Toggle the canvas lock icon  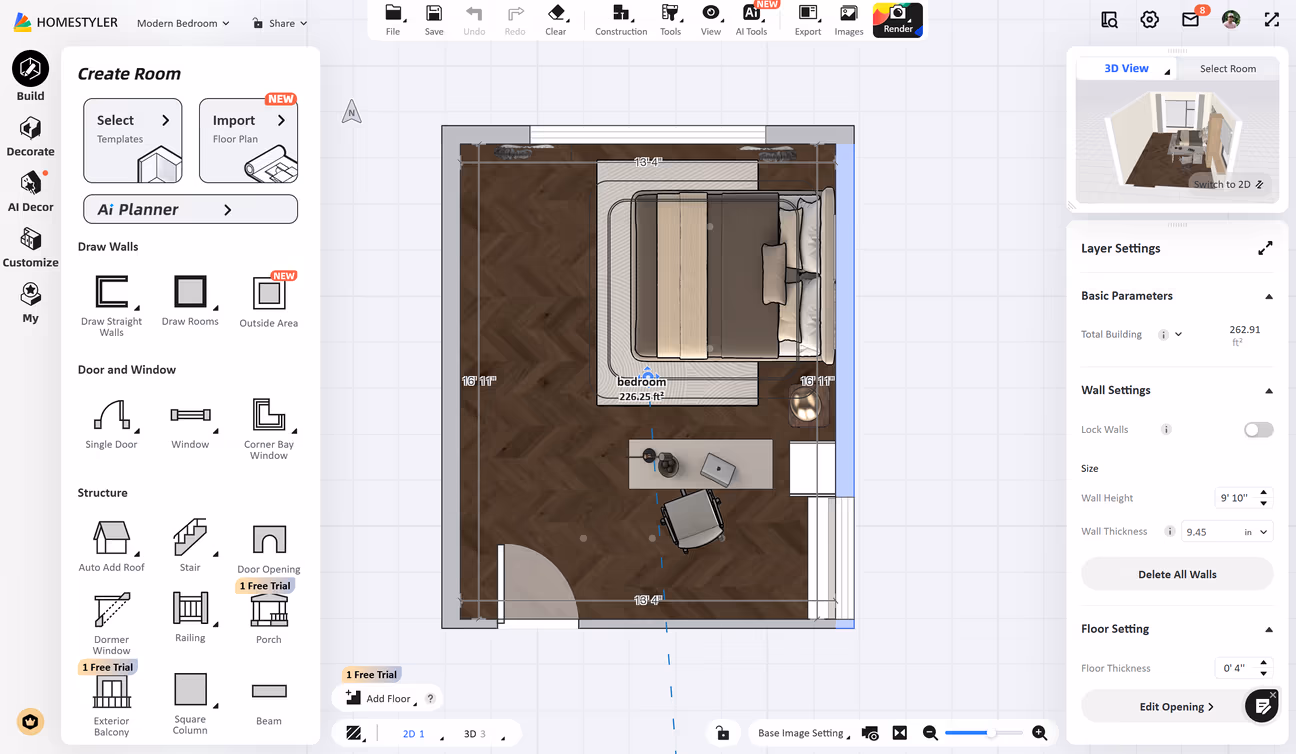pos(722,733)
